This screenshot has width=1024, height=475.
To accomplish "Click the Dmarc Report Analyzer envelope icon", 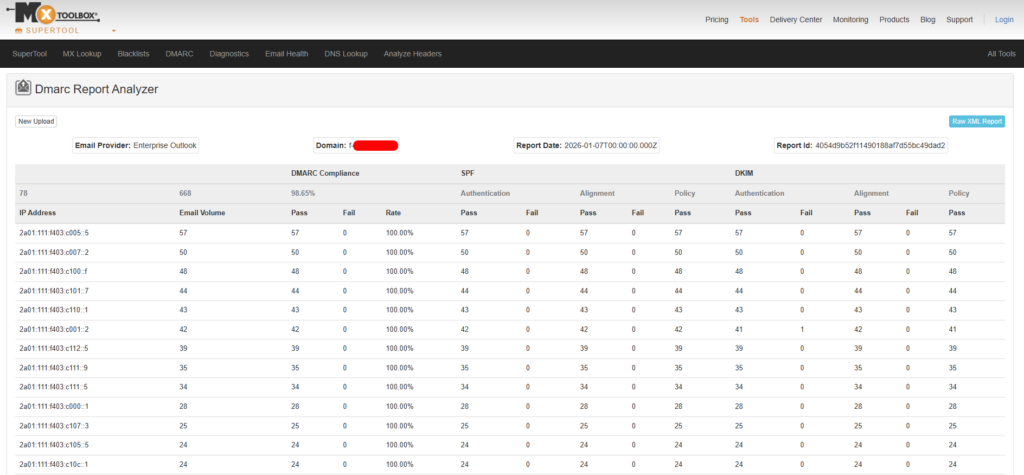I will tap(23, 89).
